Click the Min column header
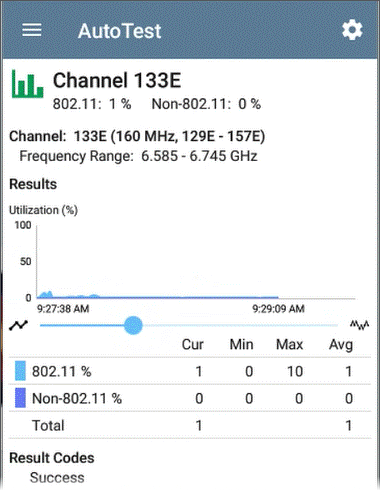This screenshot has height=491, width=380. click(241, 344)
